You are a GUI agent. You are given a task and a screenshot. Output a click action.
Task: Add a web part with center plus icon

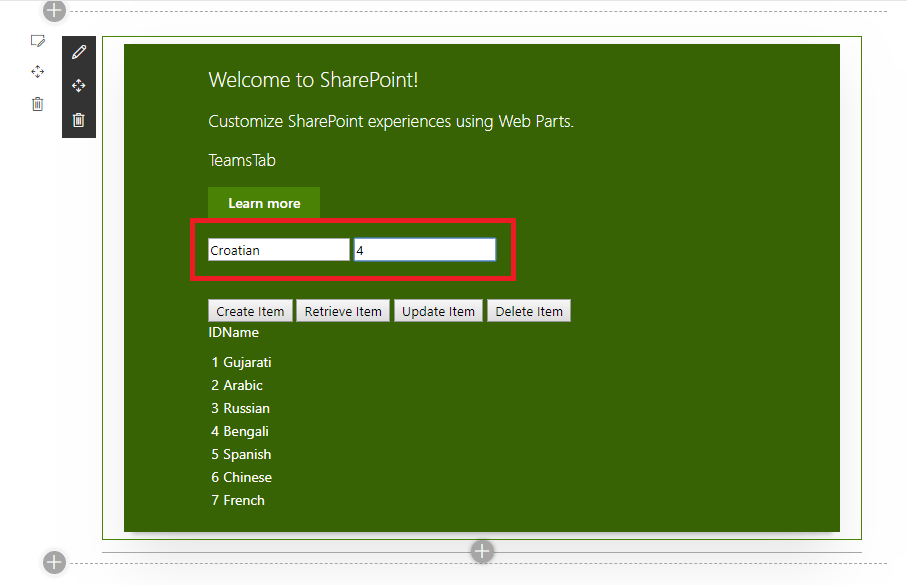pos(482,551)
